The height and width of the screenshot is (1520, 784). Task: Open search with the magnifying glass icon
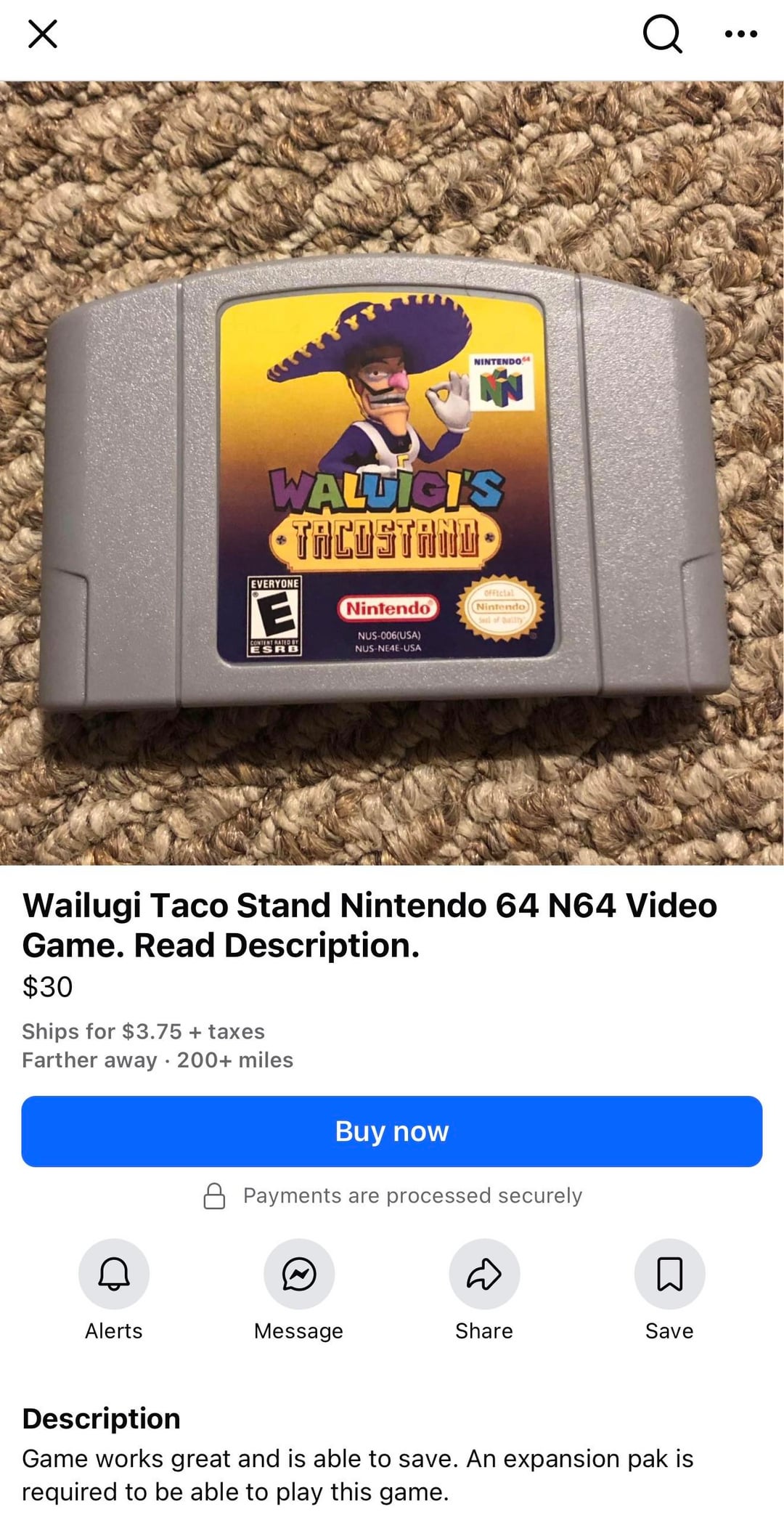tap(662, 34)
